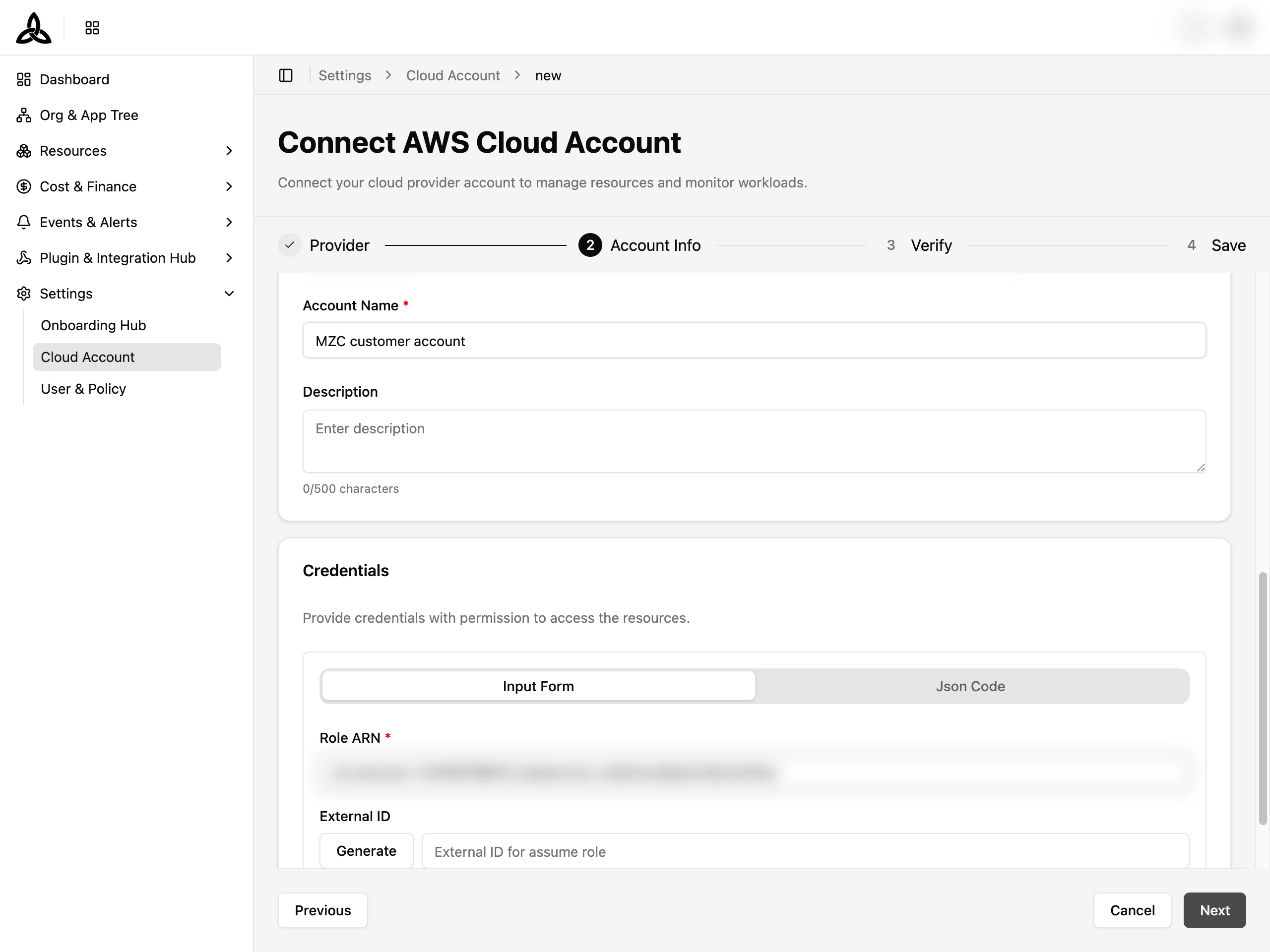
Task: Click the Previous button
Action: pos(322,910)
